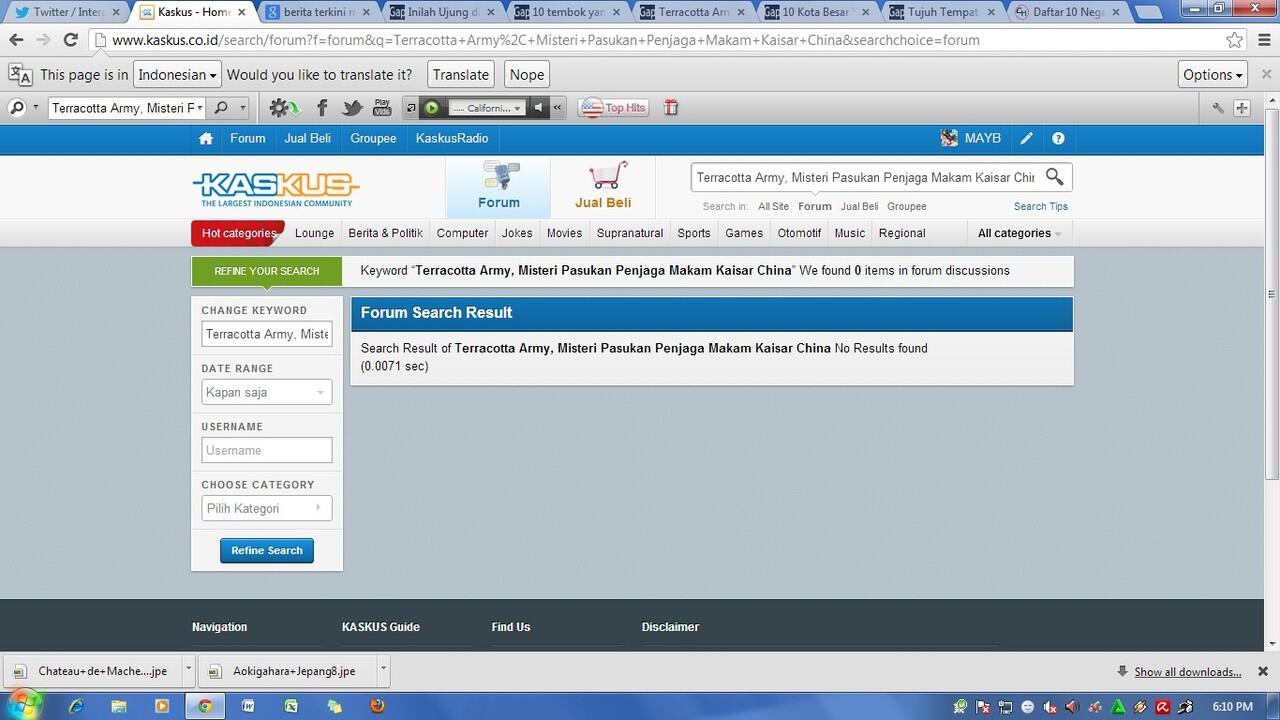
Task: Click the toolbar plus add icon
Action: click(x=1242, y=108)
